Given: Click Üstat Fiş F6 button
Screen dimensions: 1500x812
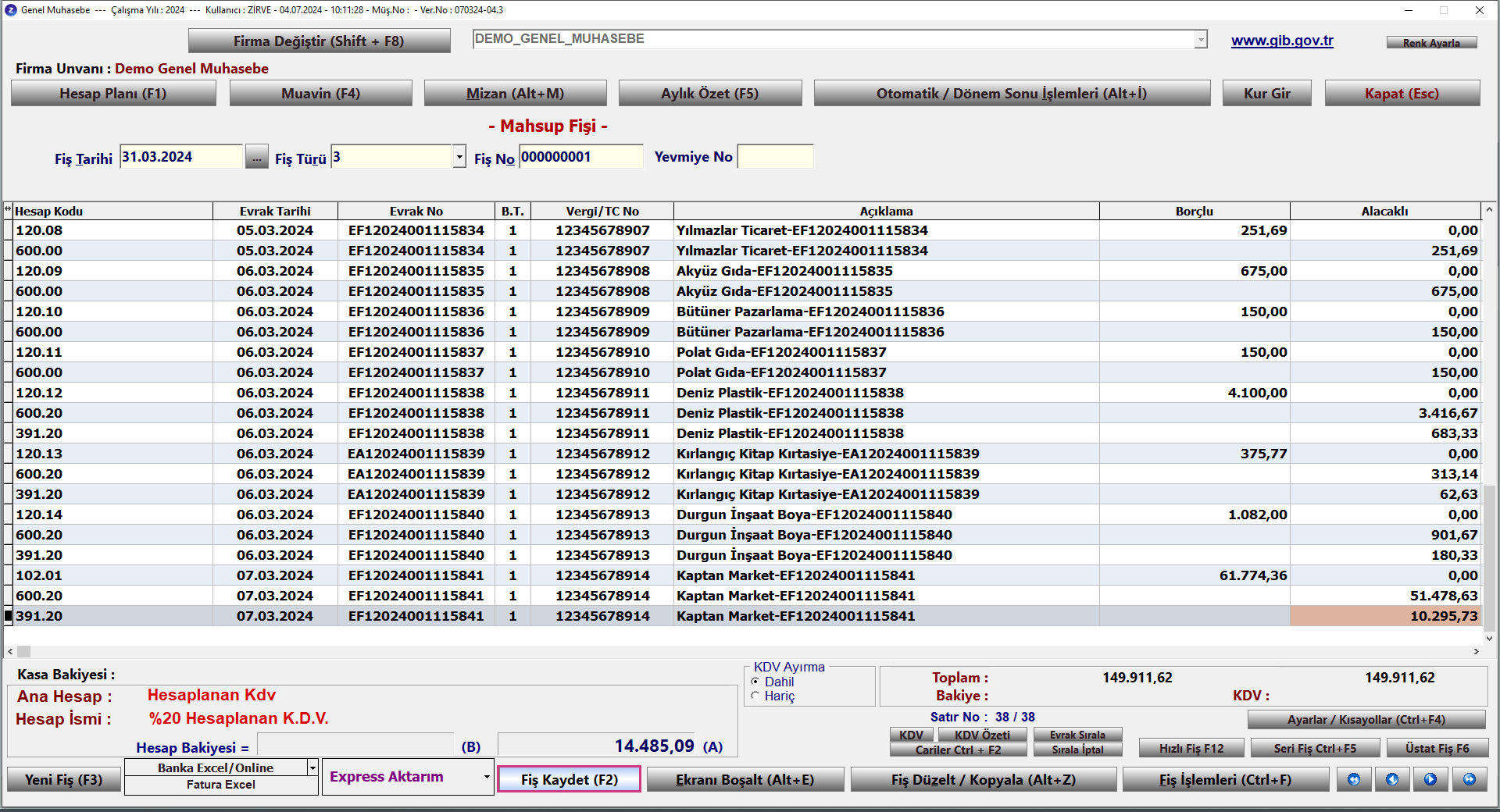Looking at the screenshot, I should pyautogui.click(x=1437, y=748).
